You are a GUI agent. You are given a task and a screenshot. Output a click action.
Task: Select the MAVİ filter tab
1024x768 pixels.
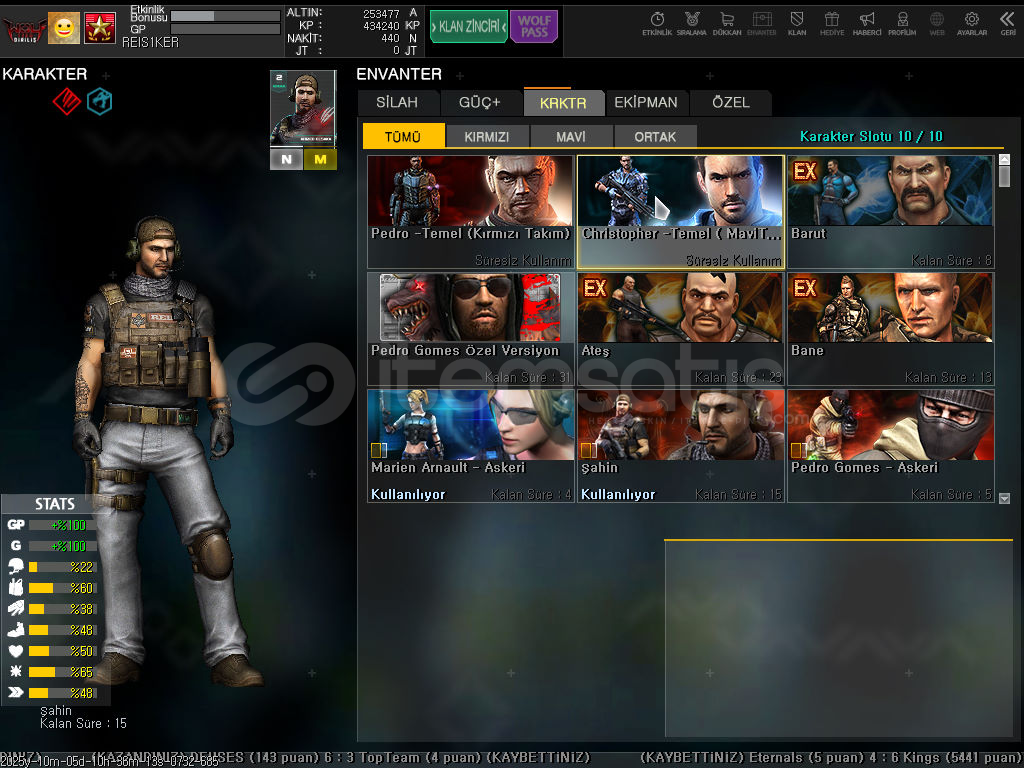tap(571, 136)
